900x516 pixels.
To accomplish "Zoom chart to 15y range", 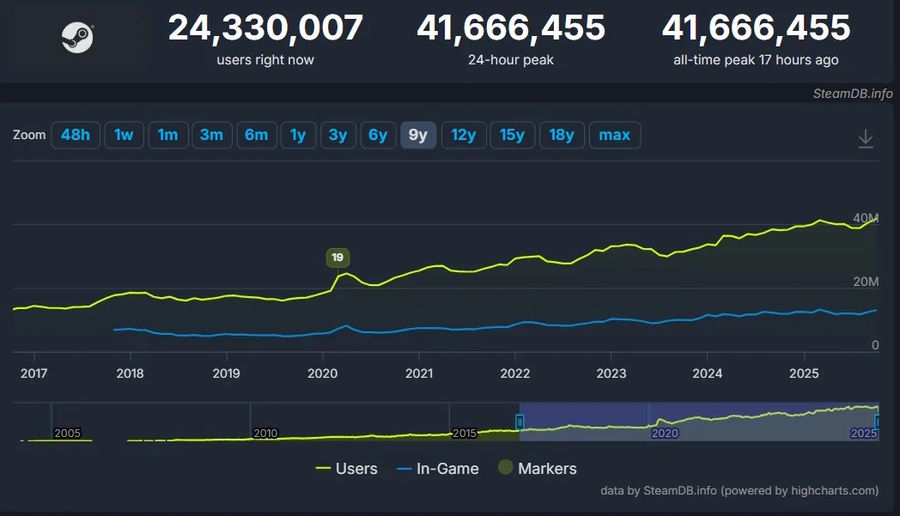I will (x=512, y=135).
